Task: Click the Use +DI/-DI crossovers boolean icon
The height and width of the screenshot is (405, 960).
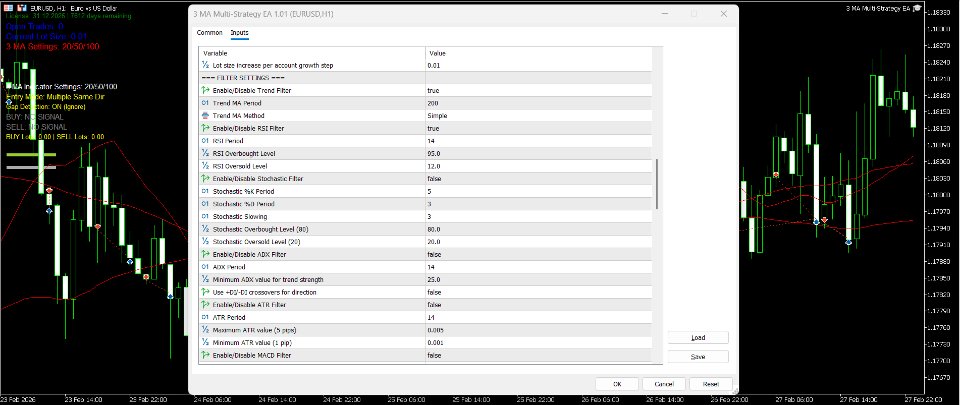Action: [205, 292]
